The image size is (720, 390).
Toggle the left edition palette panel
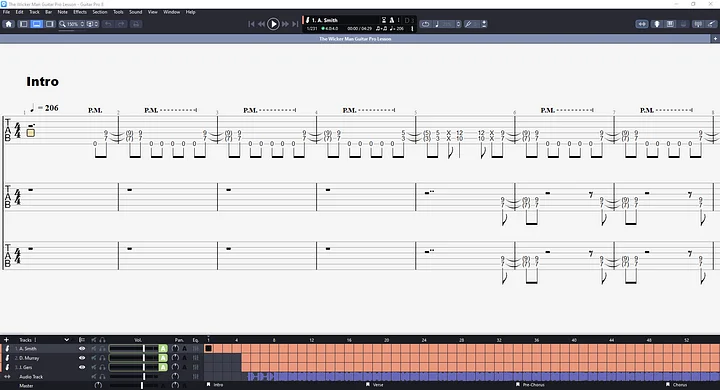point(23,24)
